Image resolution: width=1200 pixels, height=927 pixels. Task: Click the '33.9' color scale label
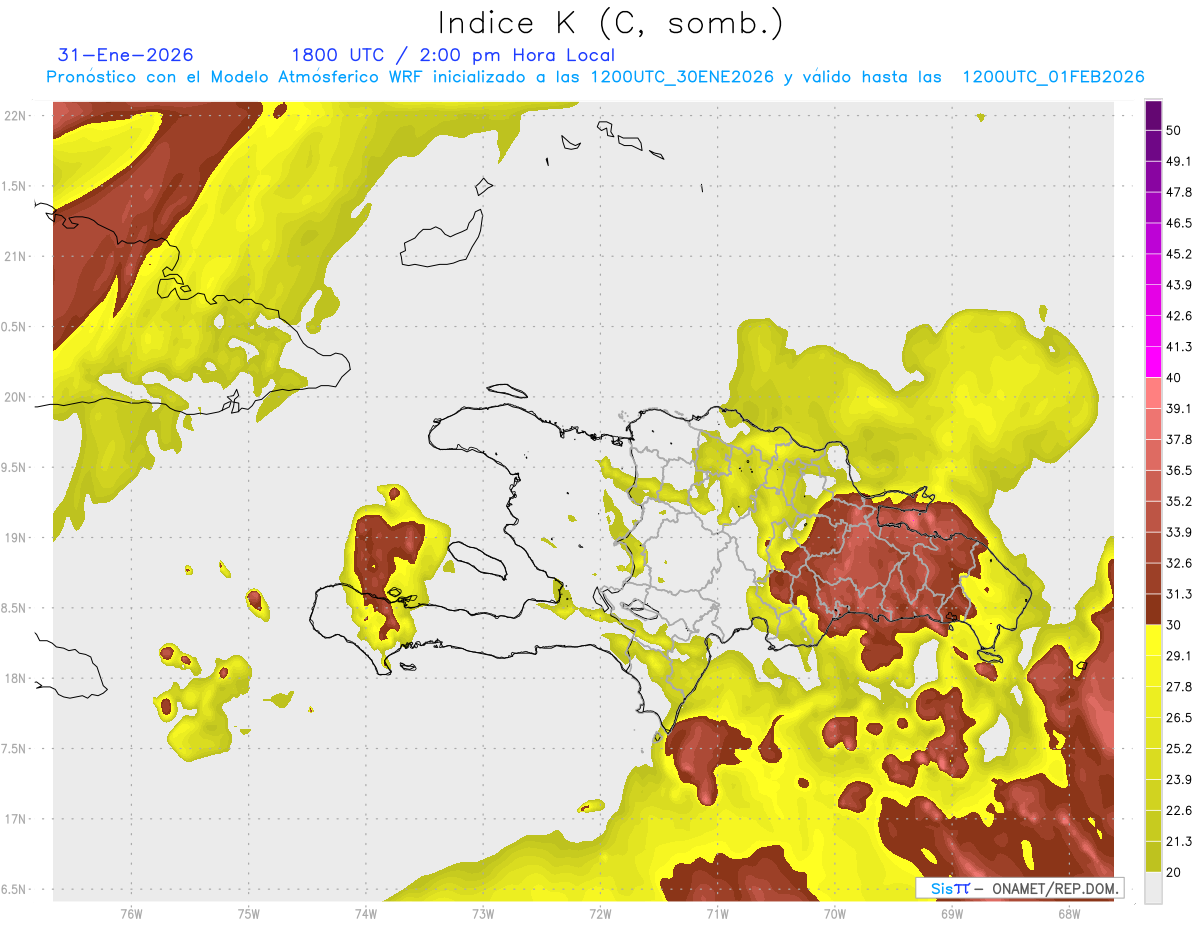tap(1179, 532)
